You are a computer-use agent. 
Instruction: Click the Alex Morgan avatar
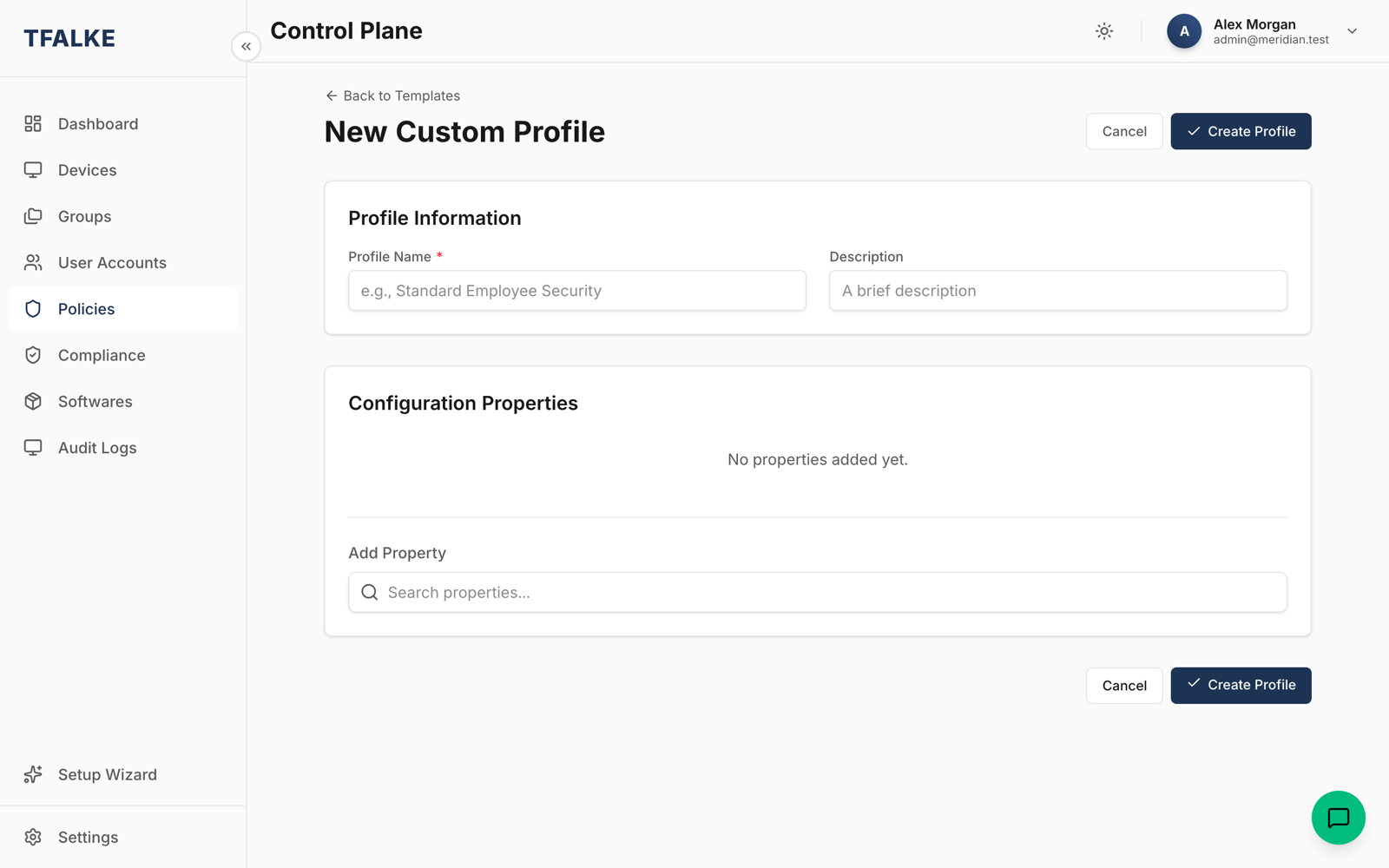1184,31
